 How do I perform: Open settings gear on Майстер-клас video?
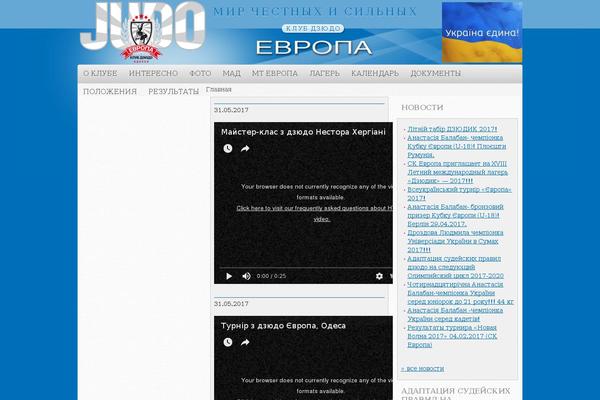(x=379, y=276)
